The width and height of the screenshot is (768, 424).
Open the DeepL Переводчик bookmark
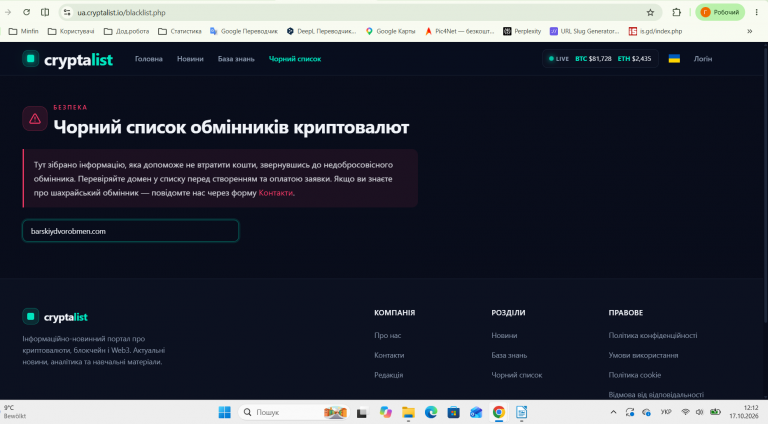pyautogui.click(x=321, y=31)
